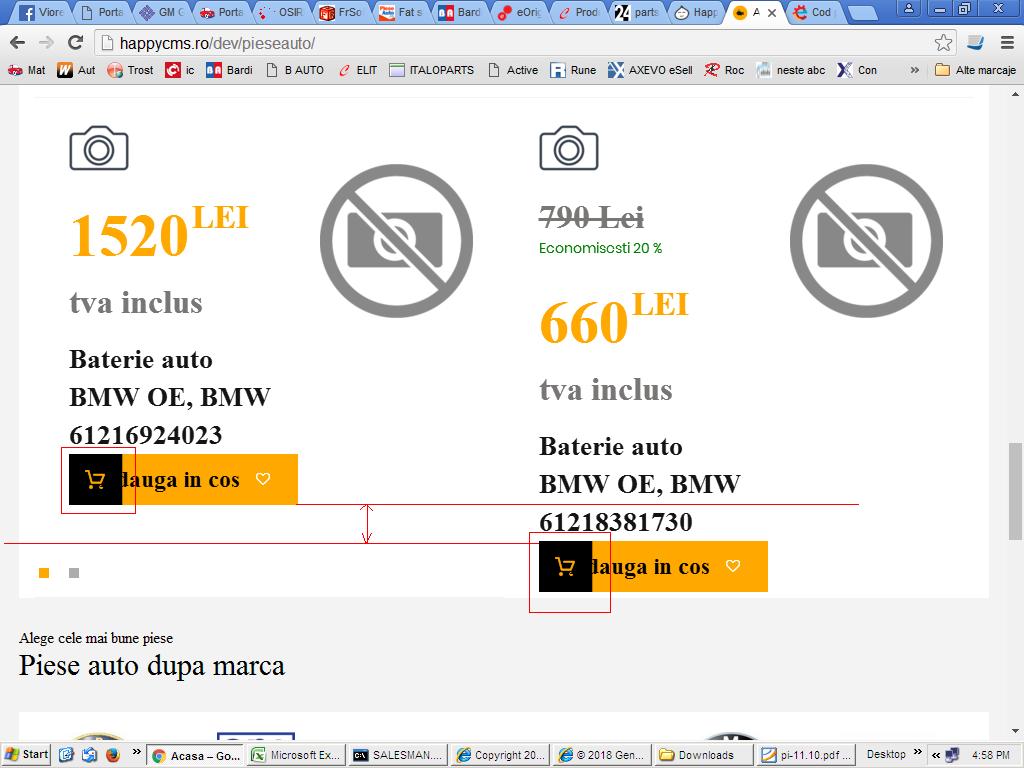
Task: Open the Windows Start menu
Action: coord(26,755)
